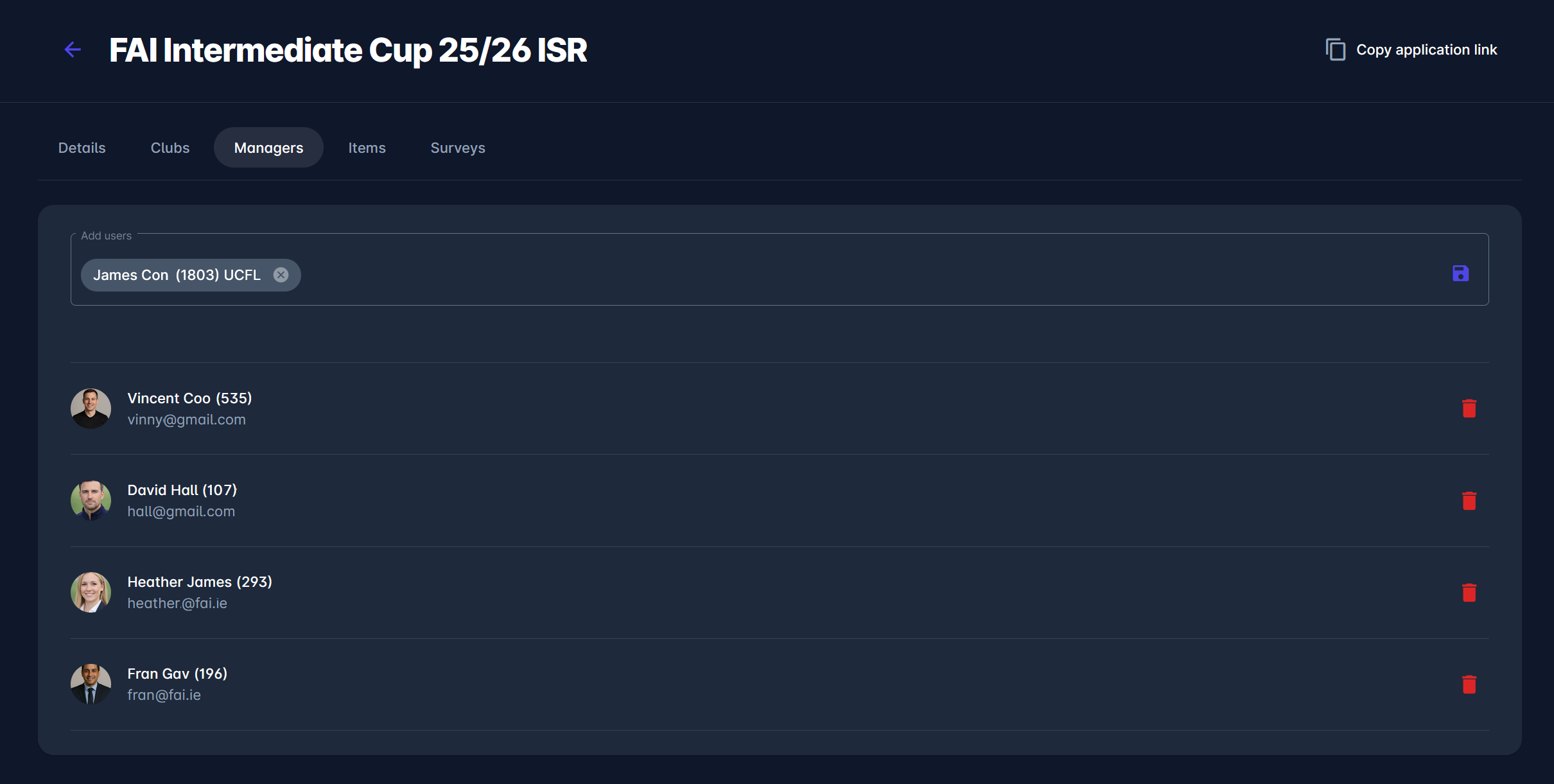Delete manager David Hall
This screenshot has width=1554, height=784.
1469,501
